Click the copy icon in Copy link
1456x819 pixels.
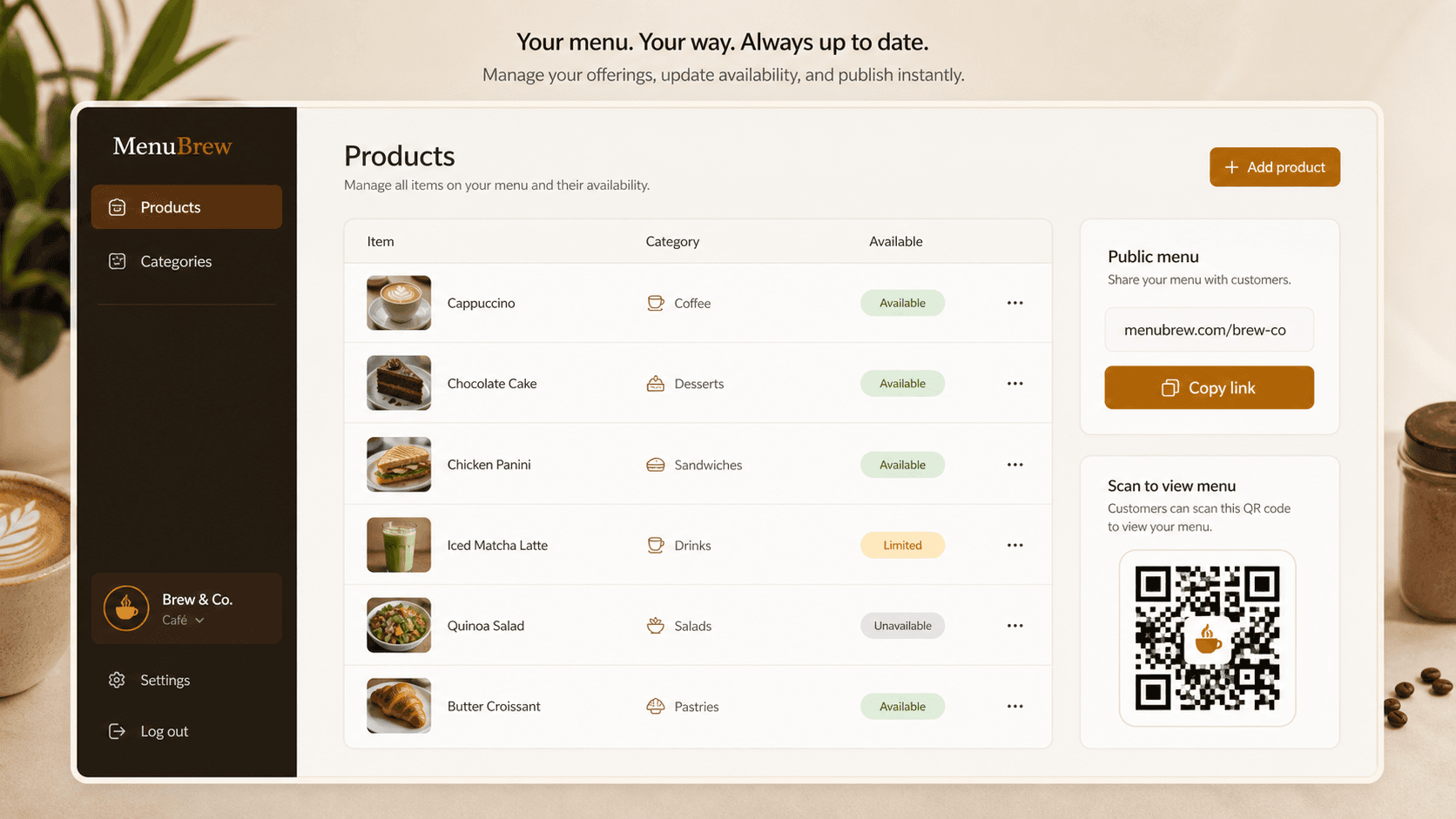click(x=1170, y=388)
